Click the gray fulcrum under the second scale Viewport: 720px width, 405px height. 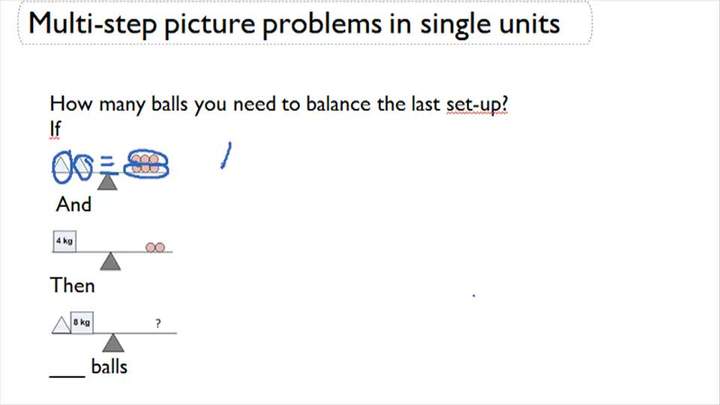pyautogui.click(x=111, y=261)
